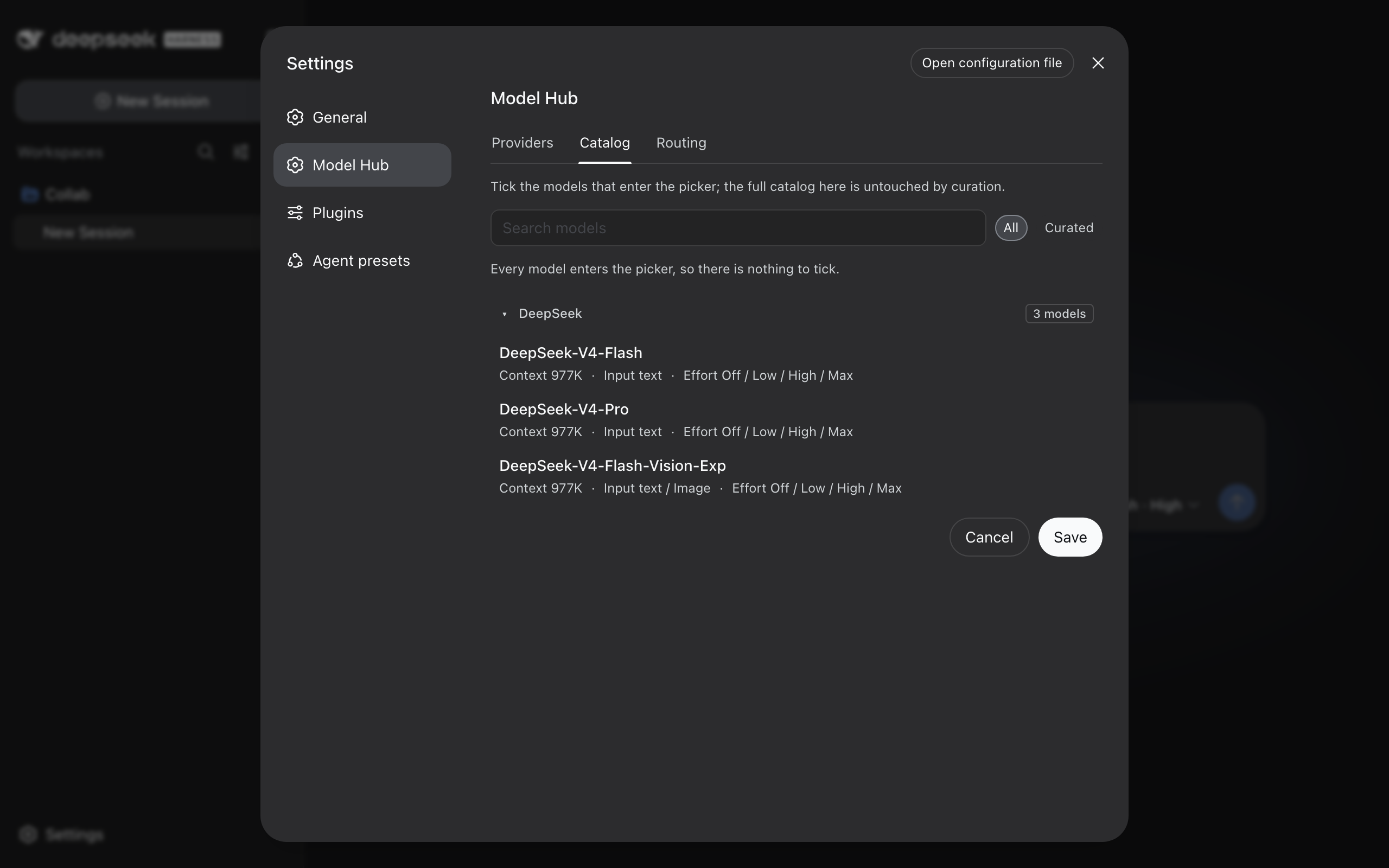
Task: Click the Agent presets icon
Action: (x=295, y=260)
